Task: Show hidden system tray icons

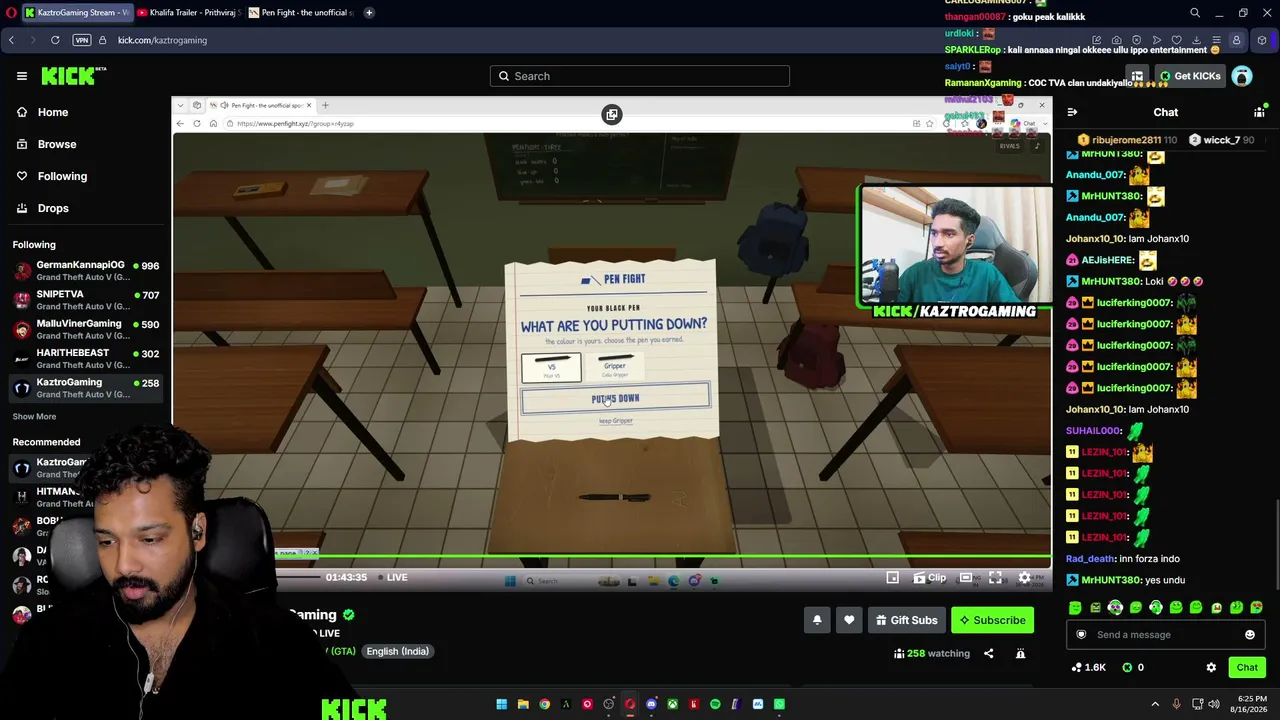Action: coord(1155,704)
